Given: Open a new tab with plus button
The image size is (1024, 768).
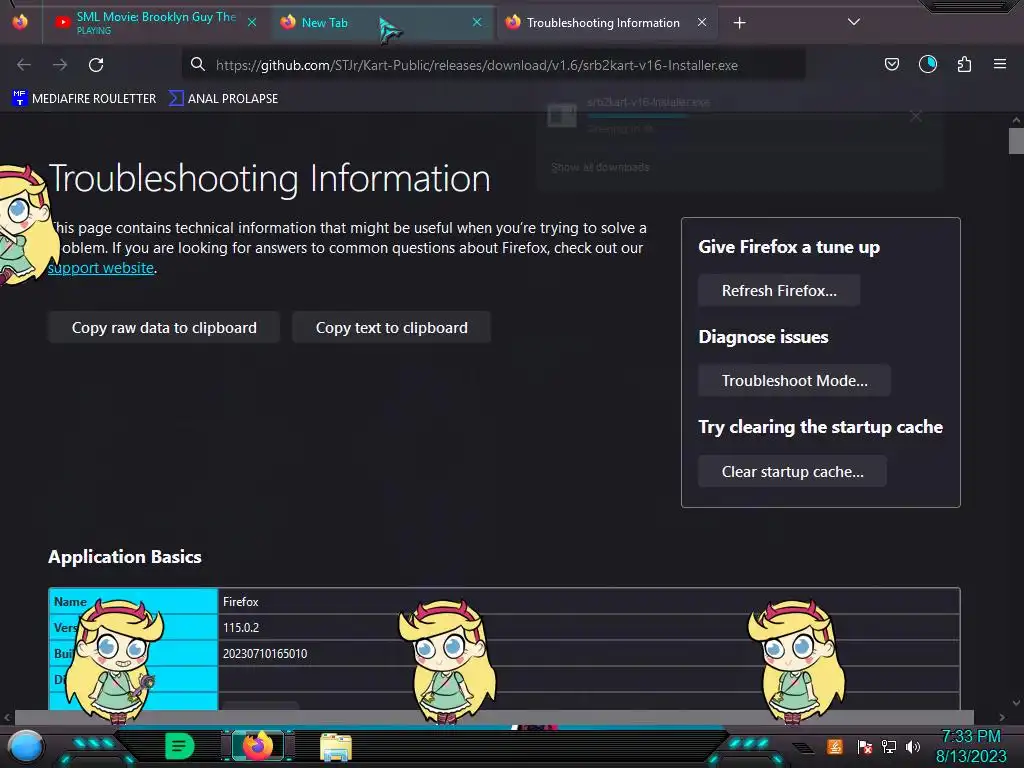Looking at the screenshot, I should pos(739,23).
